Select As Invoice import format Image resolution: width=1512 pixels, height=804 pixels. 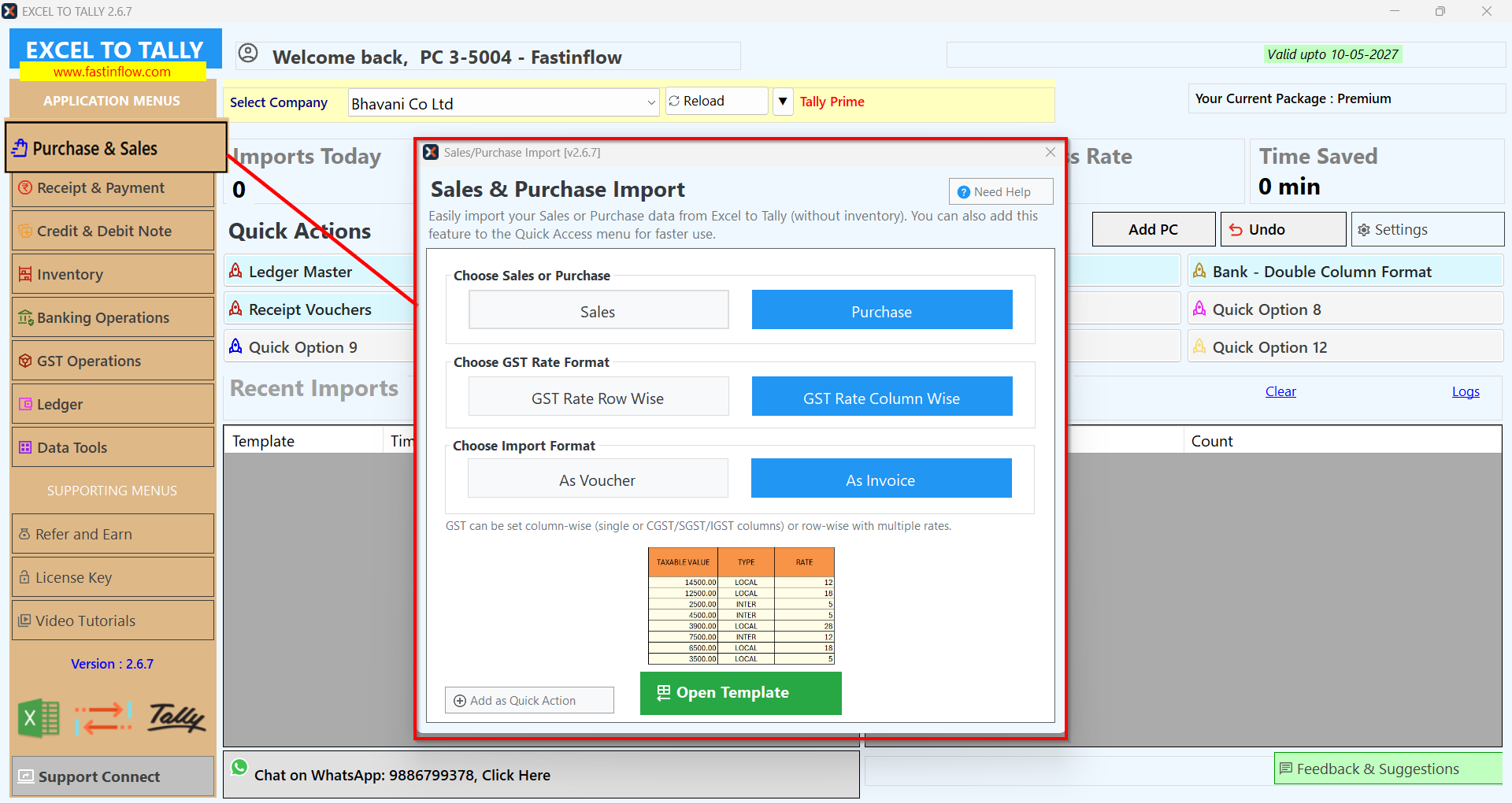tap(881, 479)
